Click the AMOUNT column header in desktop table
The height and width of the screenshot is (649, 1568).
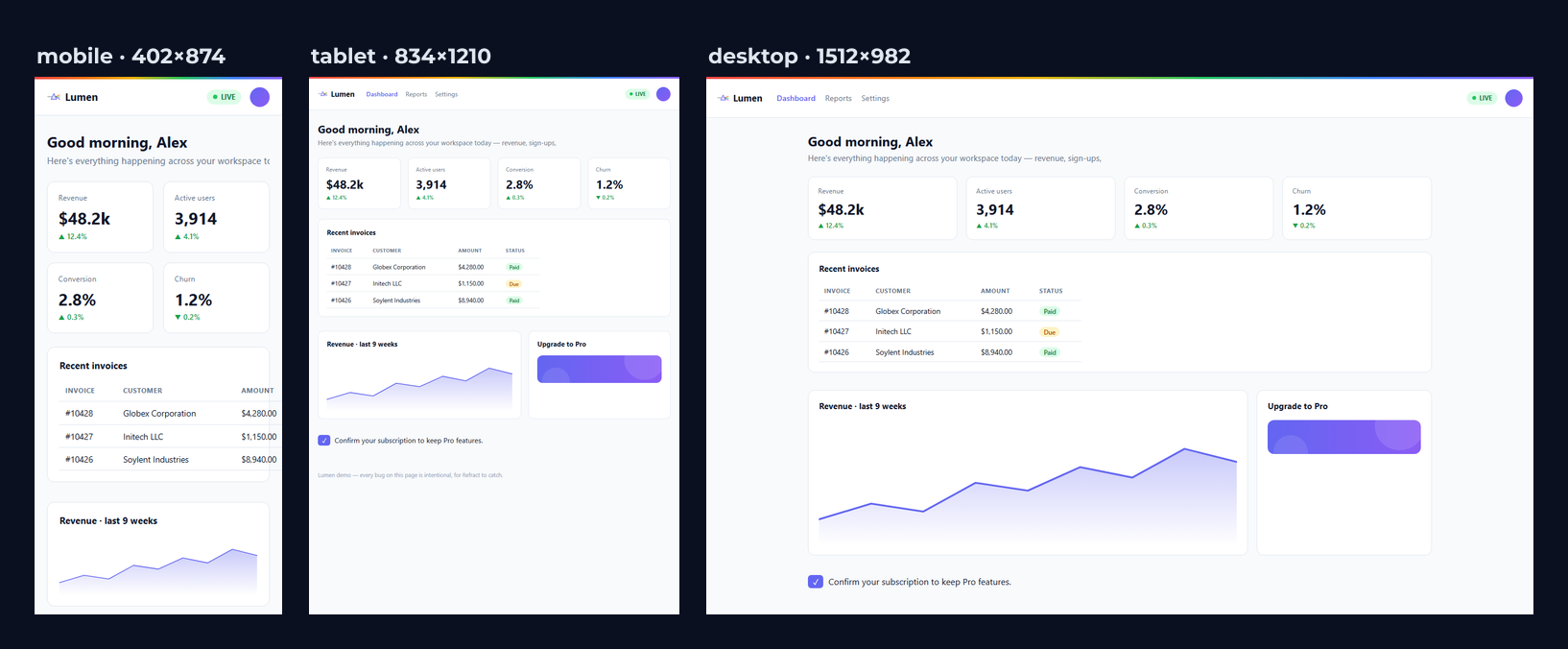995,291
